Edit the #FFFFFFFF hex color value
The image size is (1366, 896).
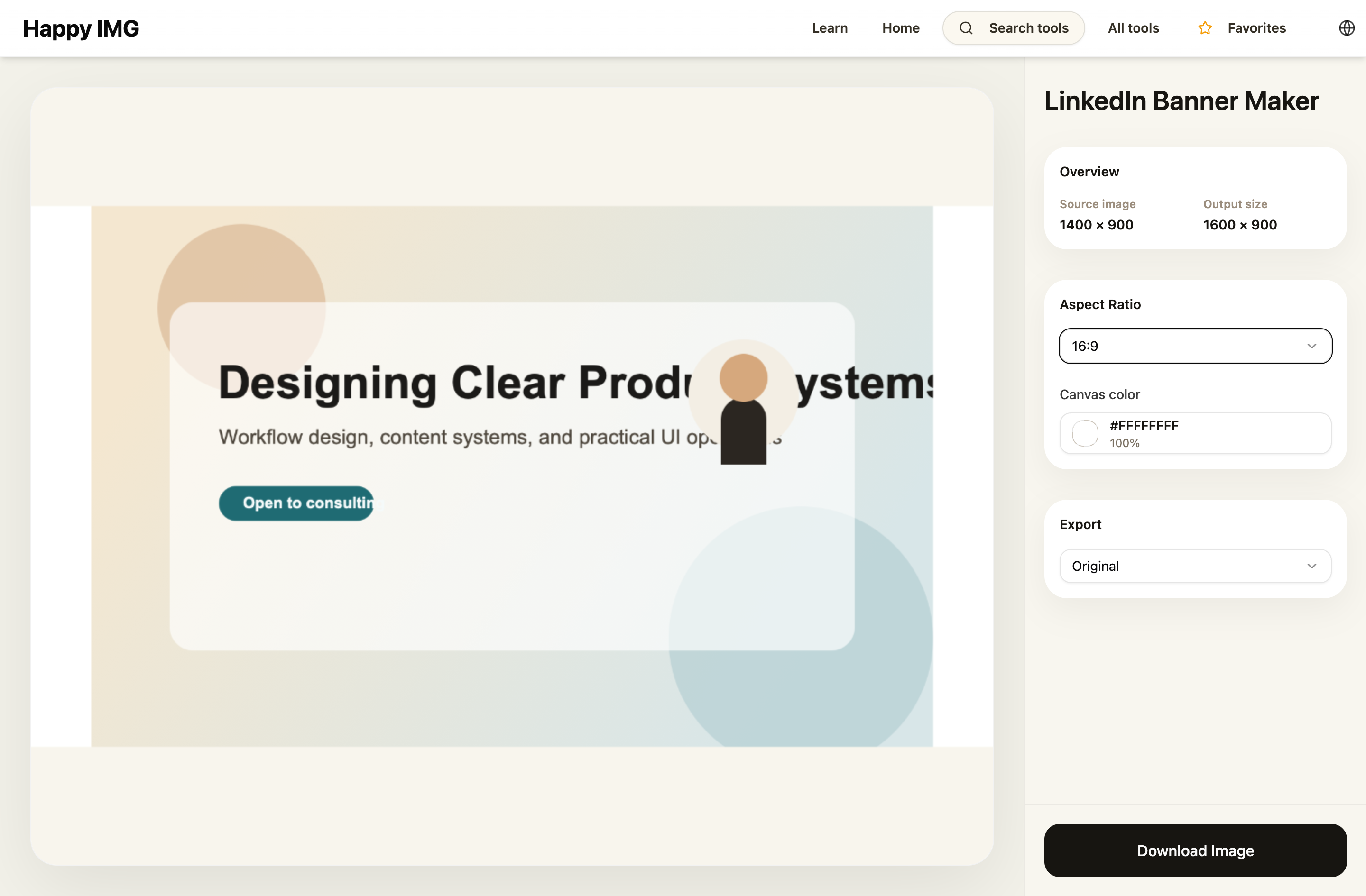tap(1144, 425)
